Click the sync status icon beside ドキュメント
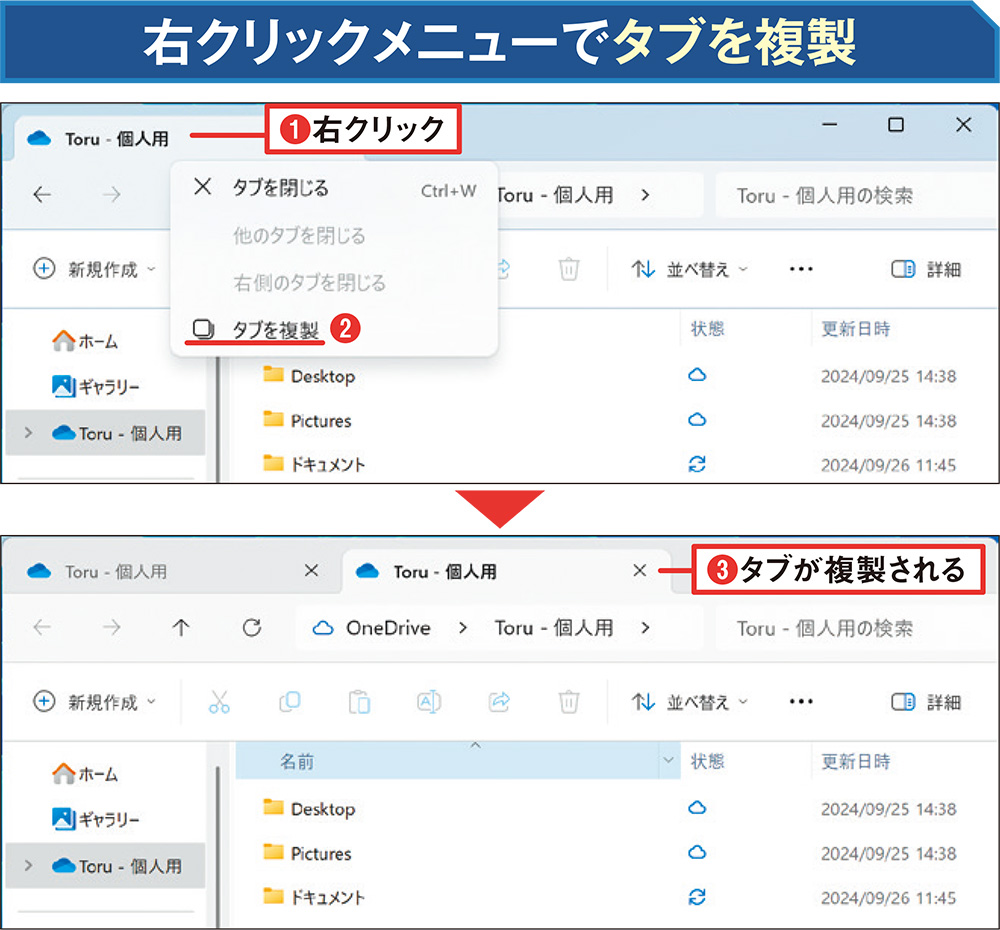The height and width of the screenshot is (930, 1000). [x=697, y=897]
